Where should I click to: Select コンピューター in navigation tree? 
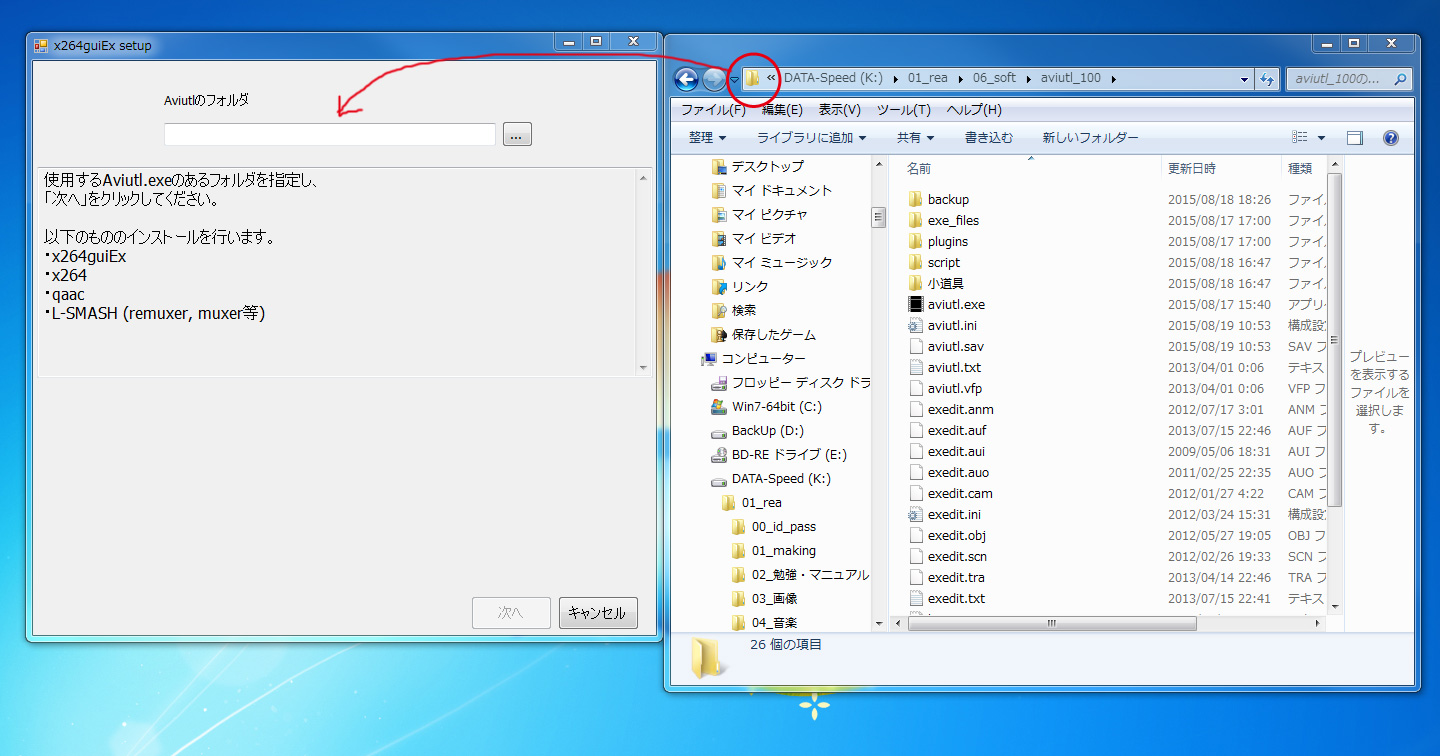763,358
